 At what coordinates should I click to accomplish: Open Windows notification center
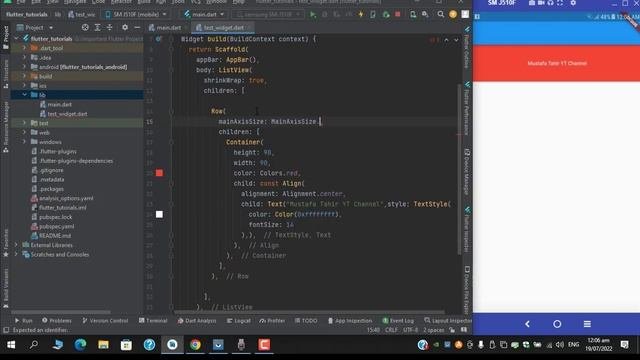[624, 345]
